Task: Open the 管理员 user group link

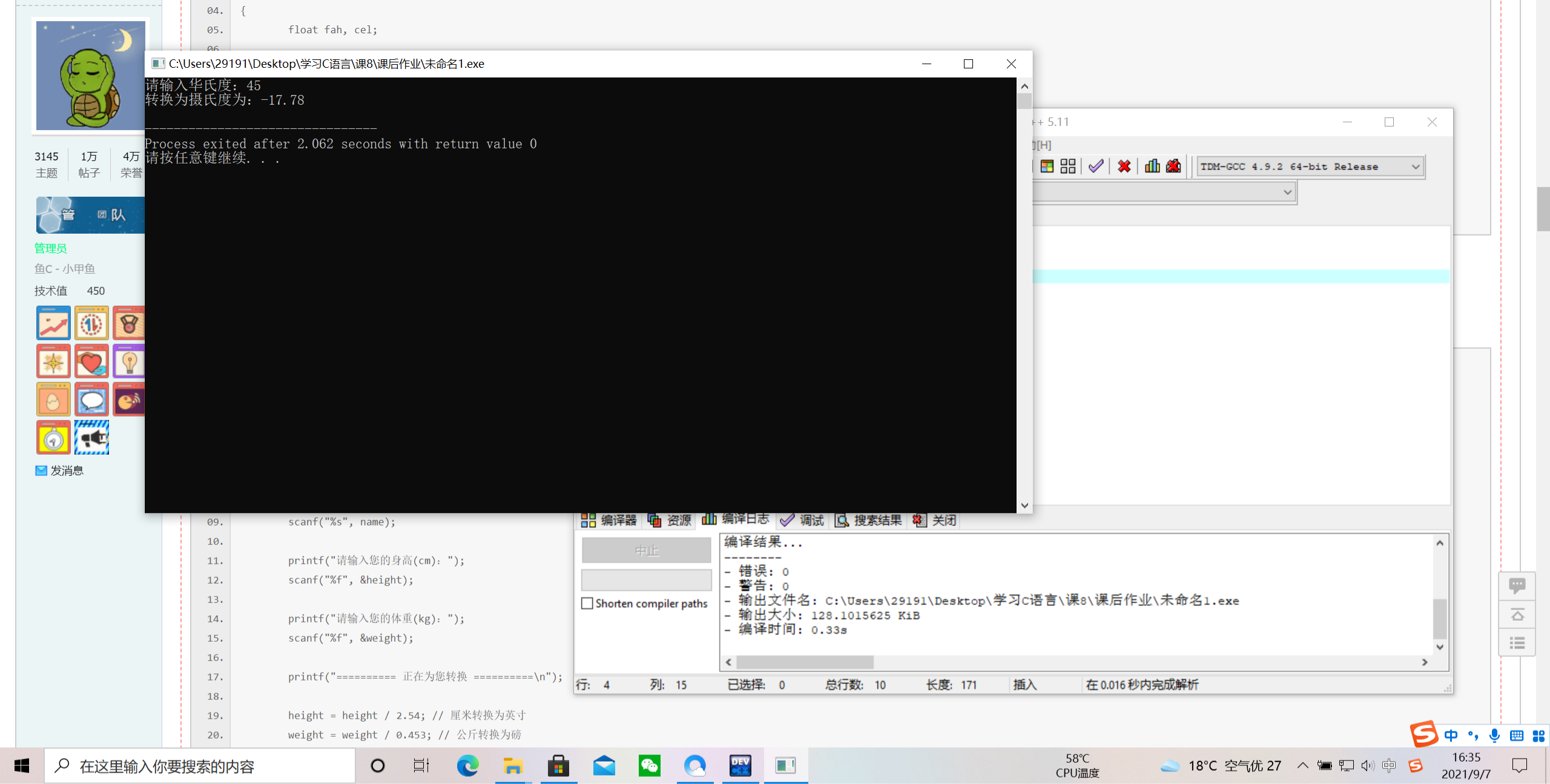Action: [x=50, y=248]
